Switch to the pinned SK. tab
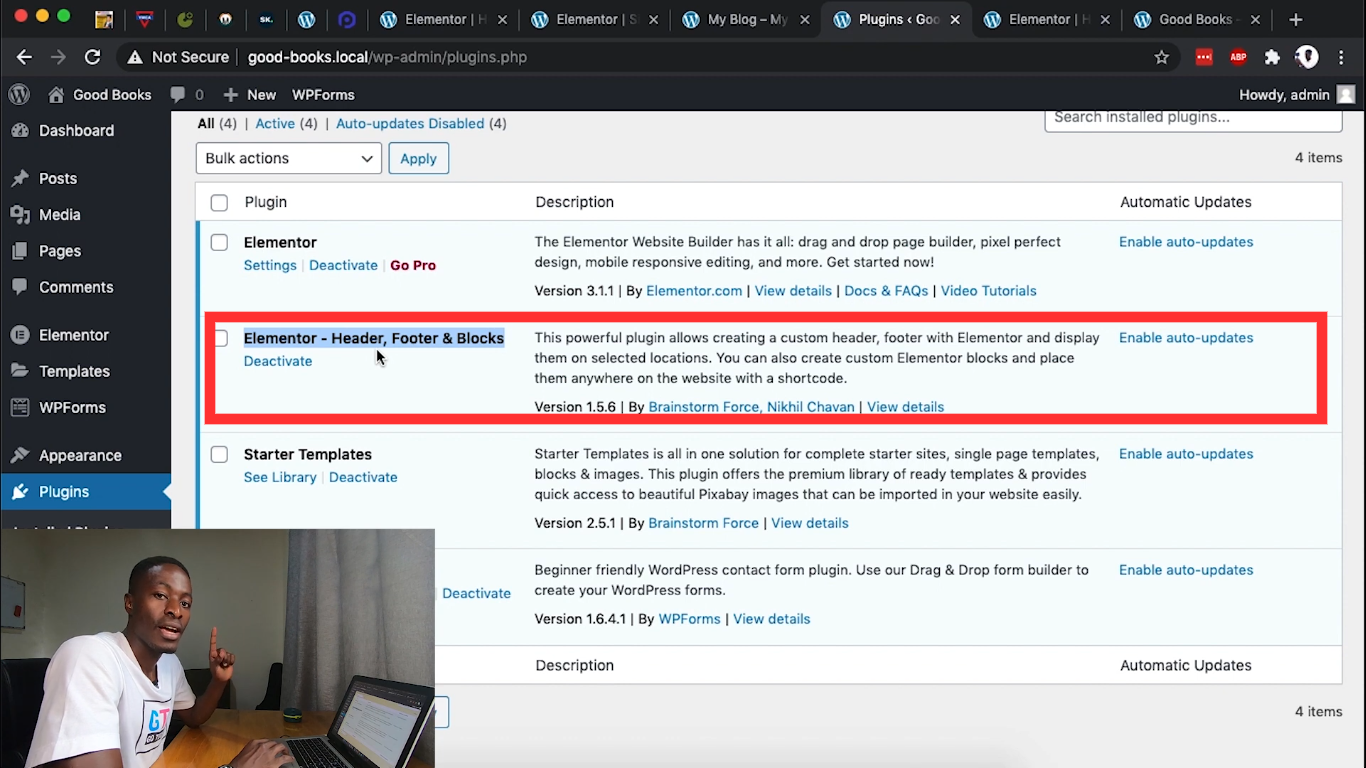This screenshot has width=1366, height=768. (x=266, y=19)
